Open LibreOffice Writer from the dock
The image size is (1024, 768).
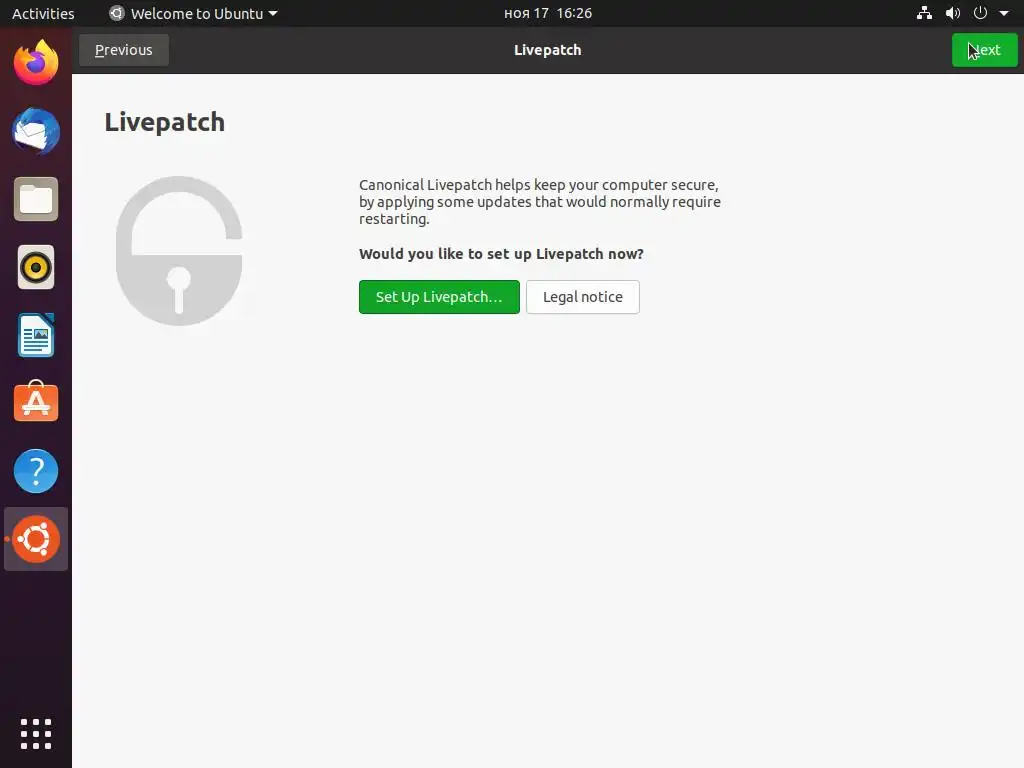(36, 335)
